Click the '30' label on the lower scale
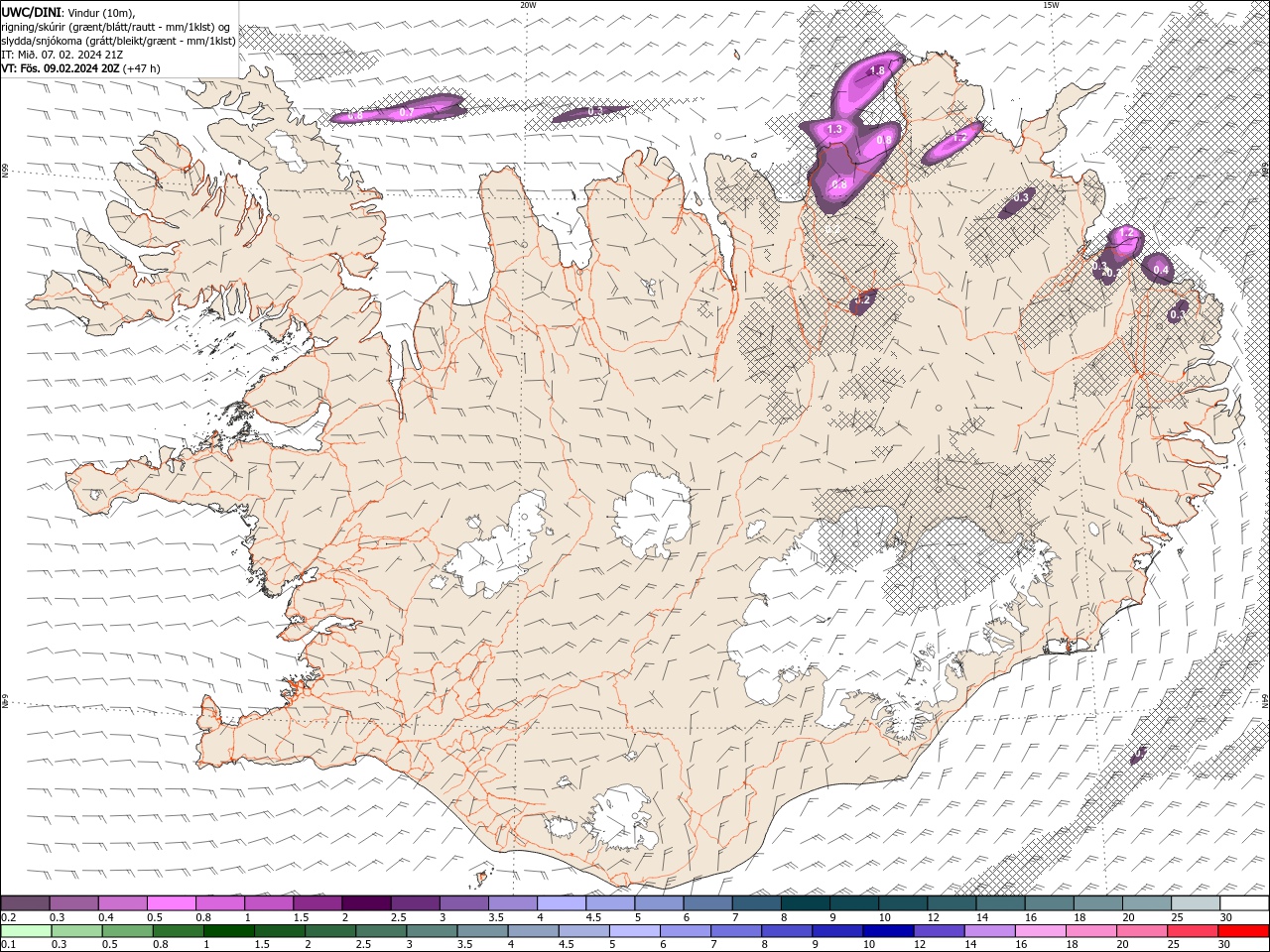Viewport: 1270px width, 952px height. [x=1226, y=945]
